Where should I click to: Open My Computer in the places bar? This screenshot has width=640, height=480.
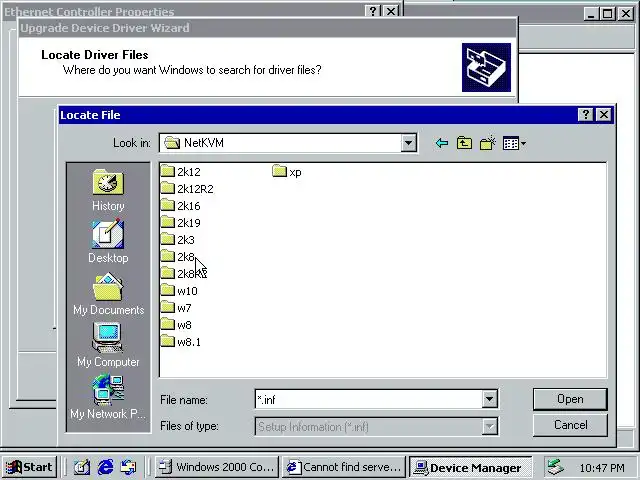(x=108, y=345)
